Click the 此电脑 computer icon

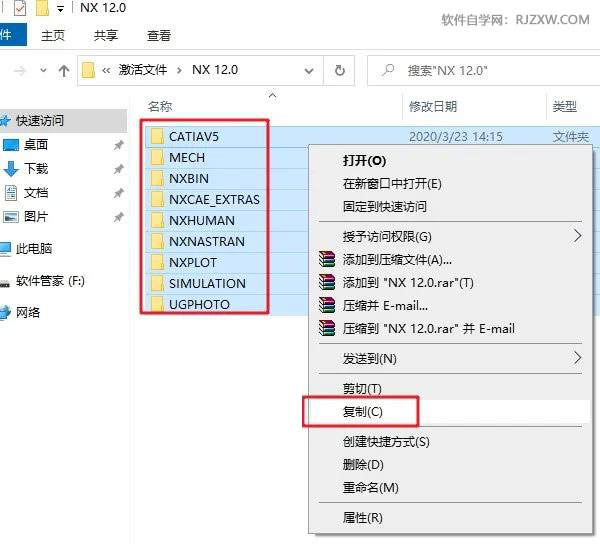[5, 249]
